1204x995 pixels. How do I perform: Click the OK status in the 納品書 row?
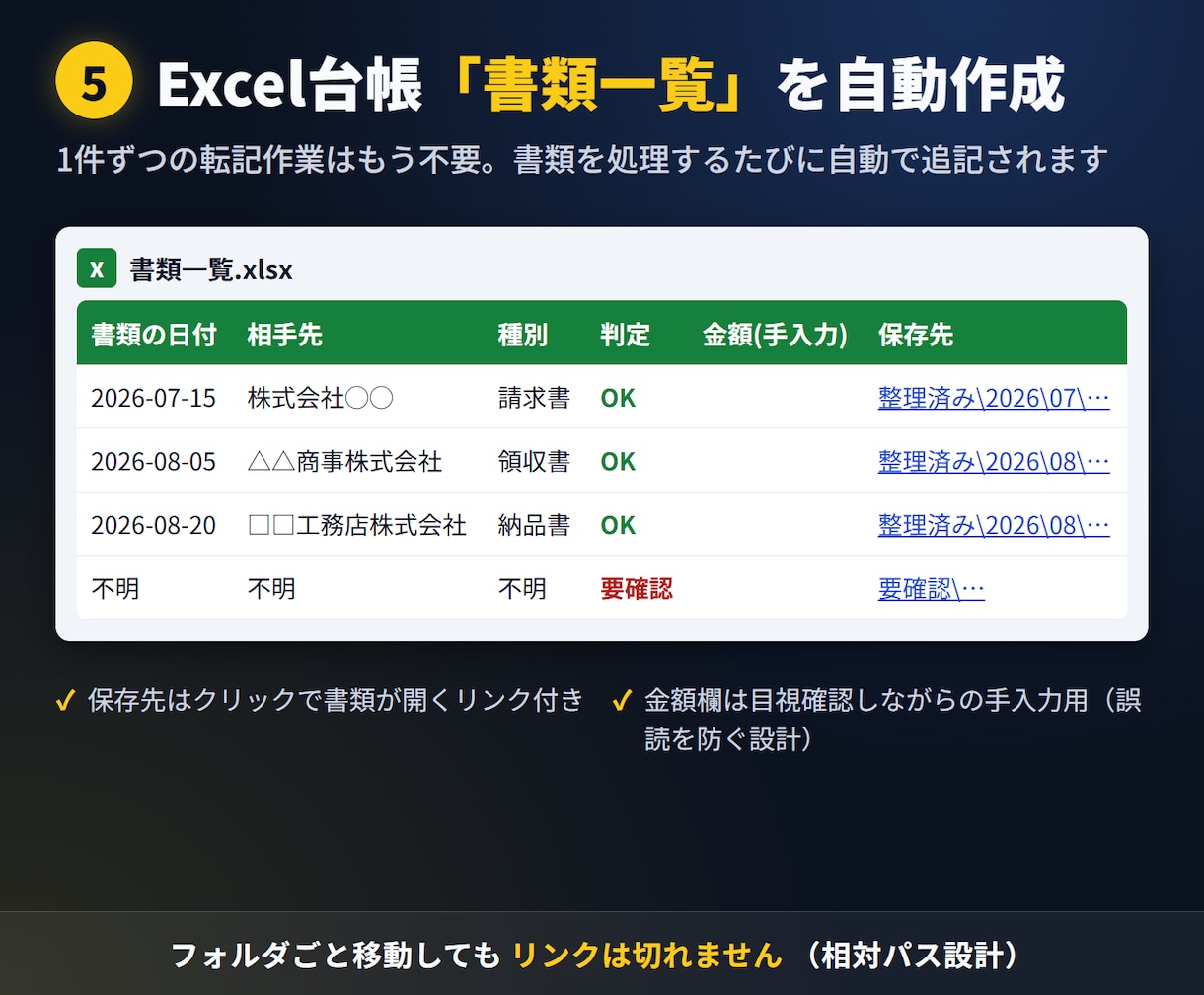pyautogui.click(x=618, y=525)
